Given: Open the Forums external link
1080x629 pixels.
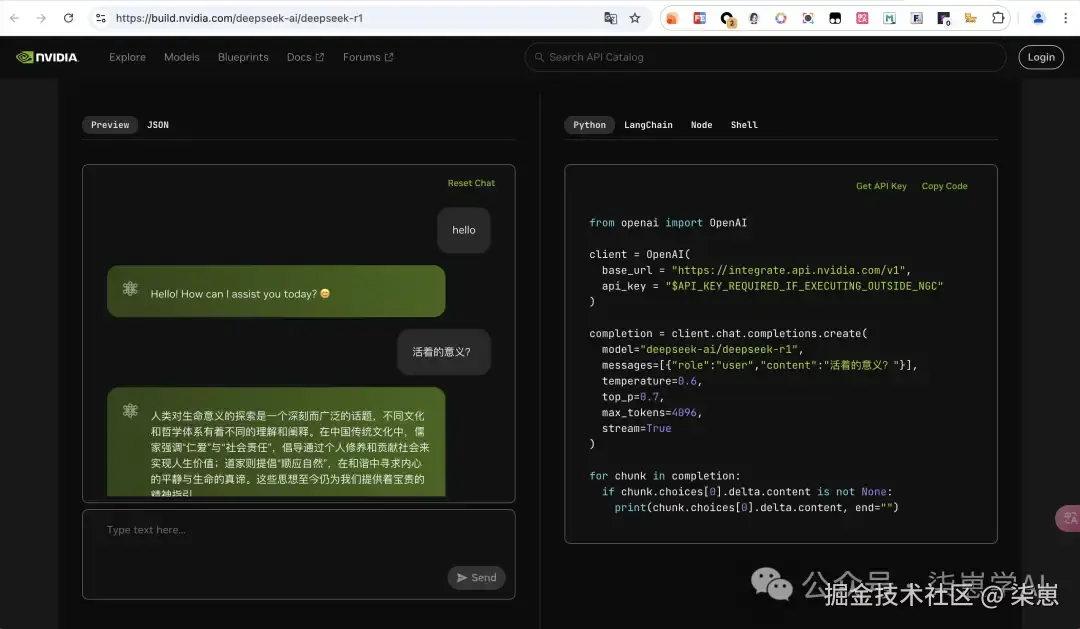Looking at the screenshot, I should (368, 57).
